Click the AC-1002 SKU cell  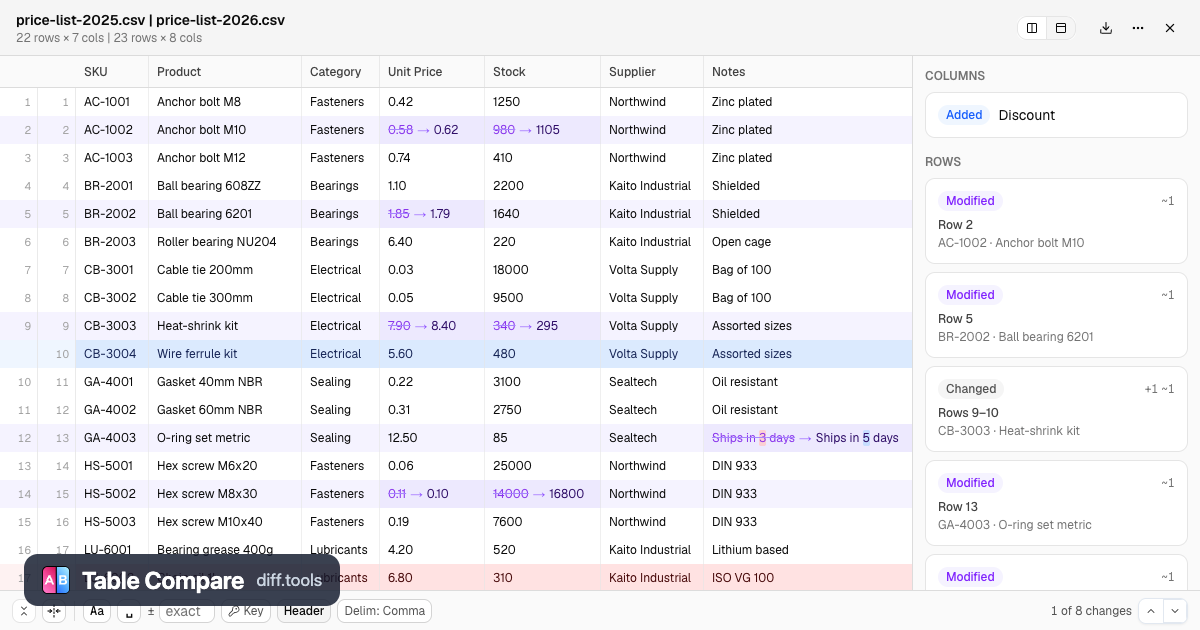112,130
